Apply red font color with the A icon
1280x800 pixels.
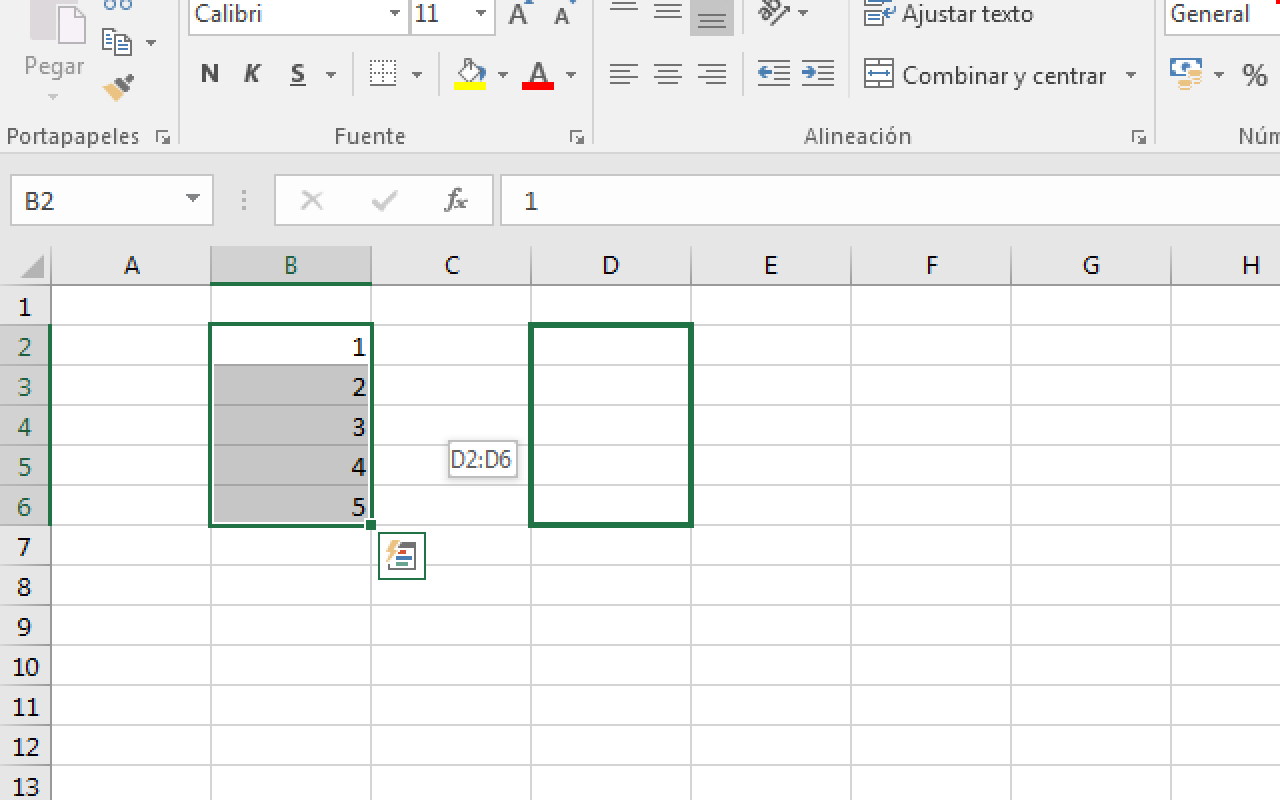point(539,73)
